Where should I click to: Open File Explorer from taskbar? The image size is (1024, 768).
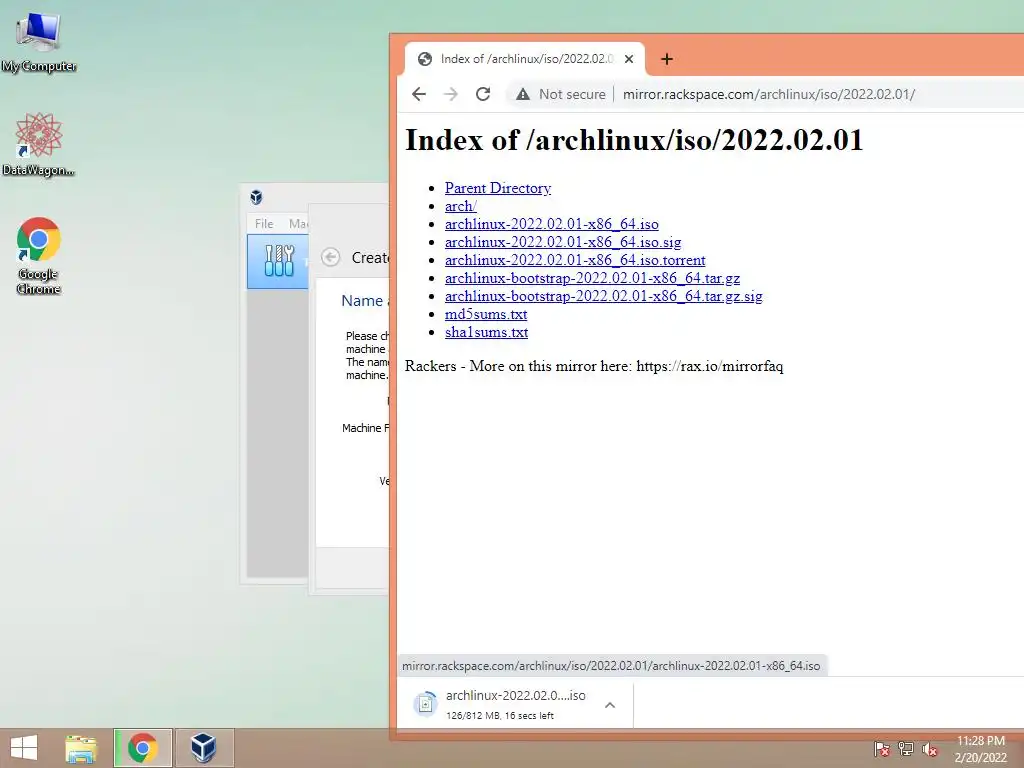pos(81,748)
